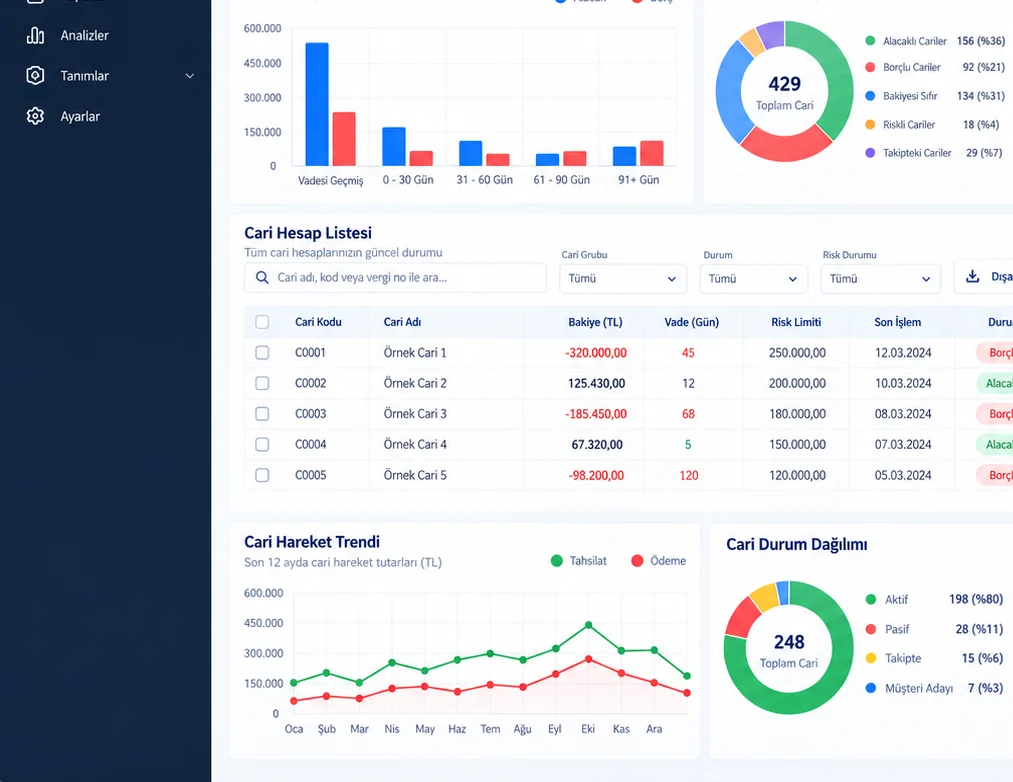Click Borçlu Cariler legend dot
Screen dimensions: 1013x782
click(x=870, y=67)
